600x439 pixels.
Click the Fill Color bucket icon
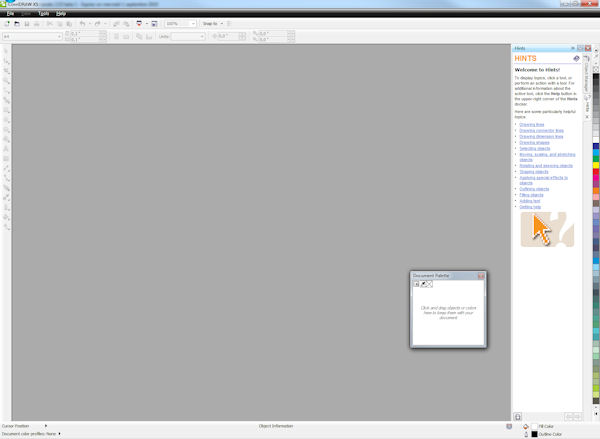tap(526, 426)
